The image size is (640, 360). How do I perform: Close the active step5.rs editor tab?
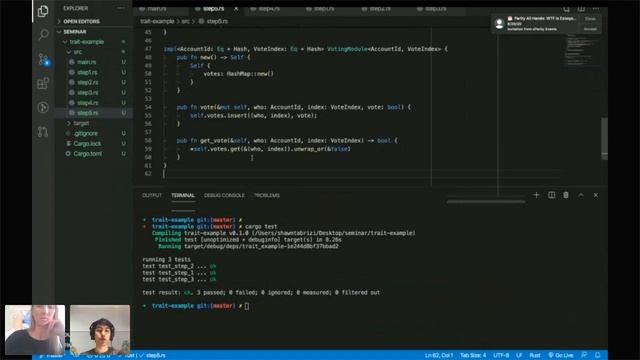[x=236, y=9]
